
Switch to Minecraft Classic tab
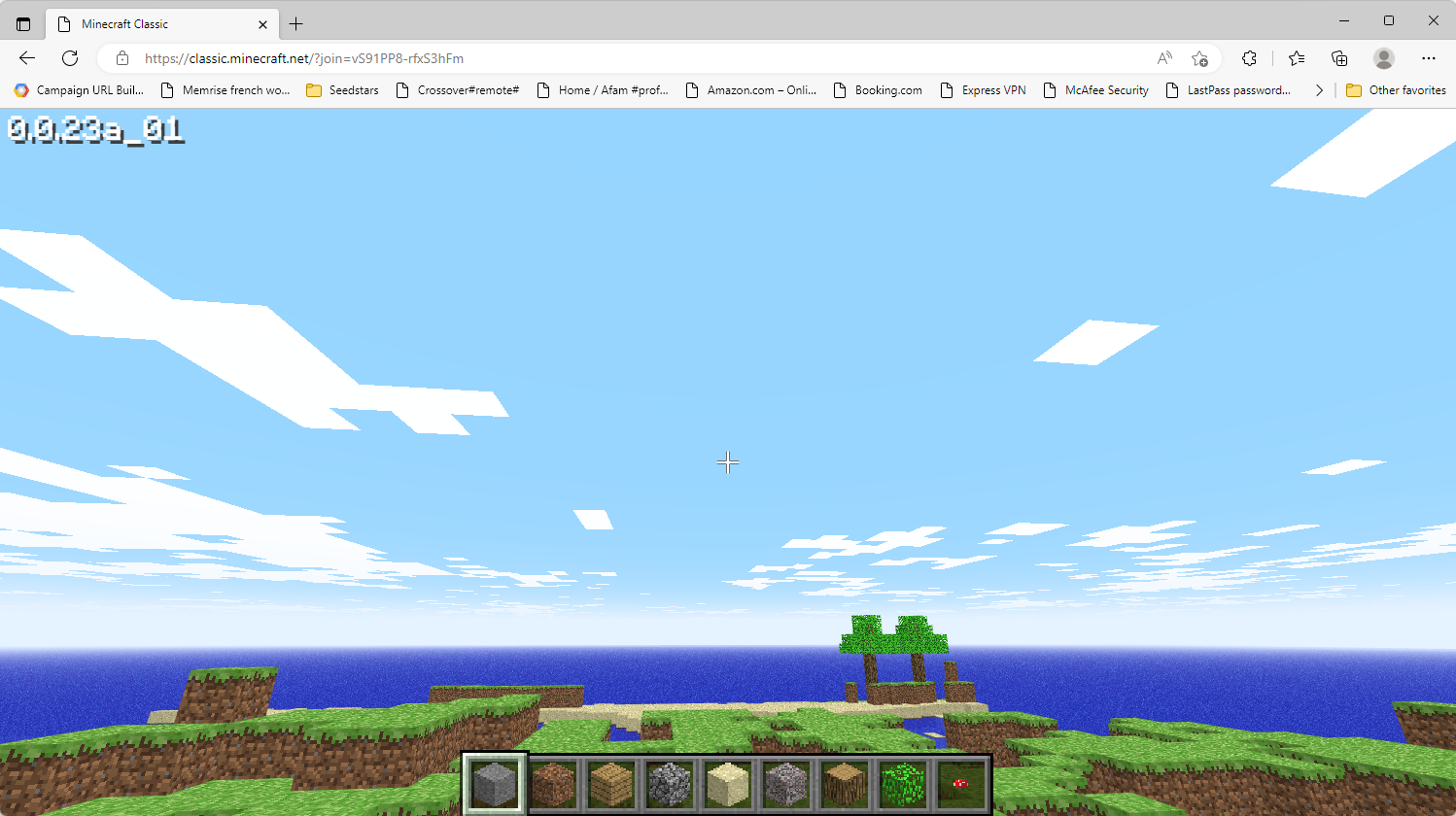161,24
